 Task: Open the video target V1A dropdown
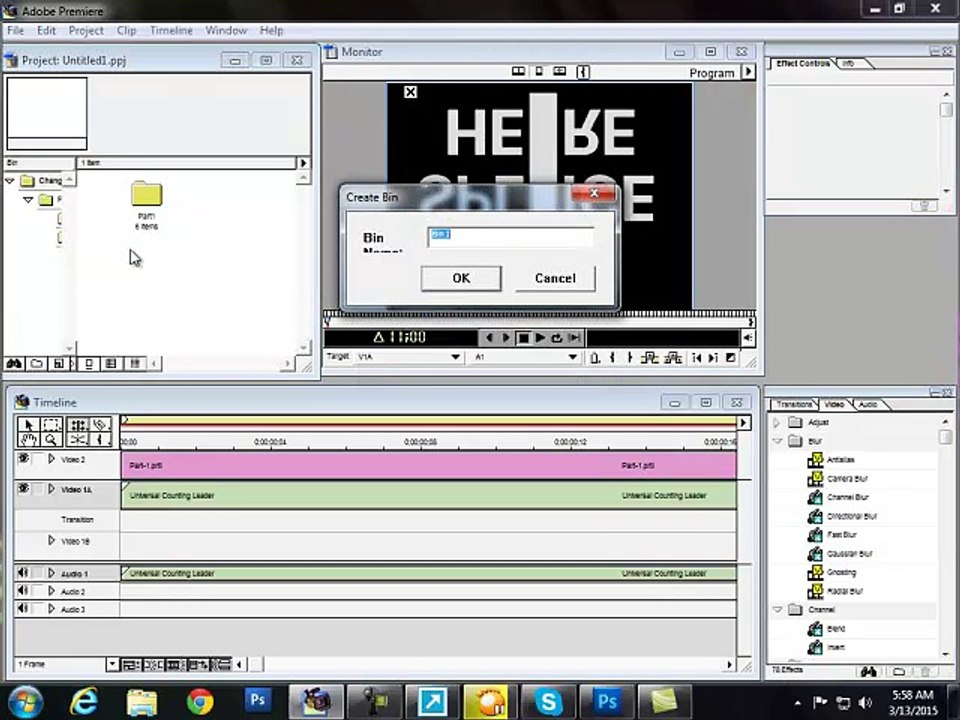456,357
